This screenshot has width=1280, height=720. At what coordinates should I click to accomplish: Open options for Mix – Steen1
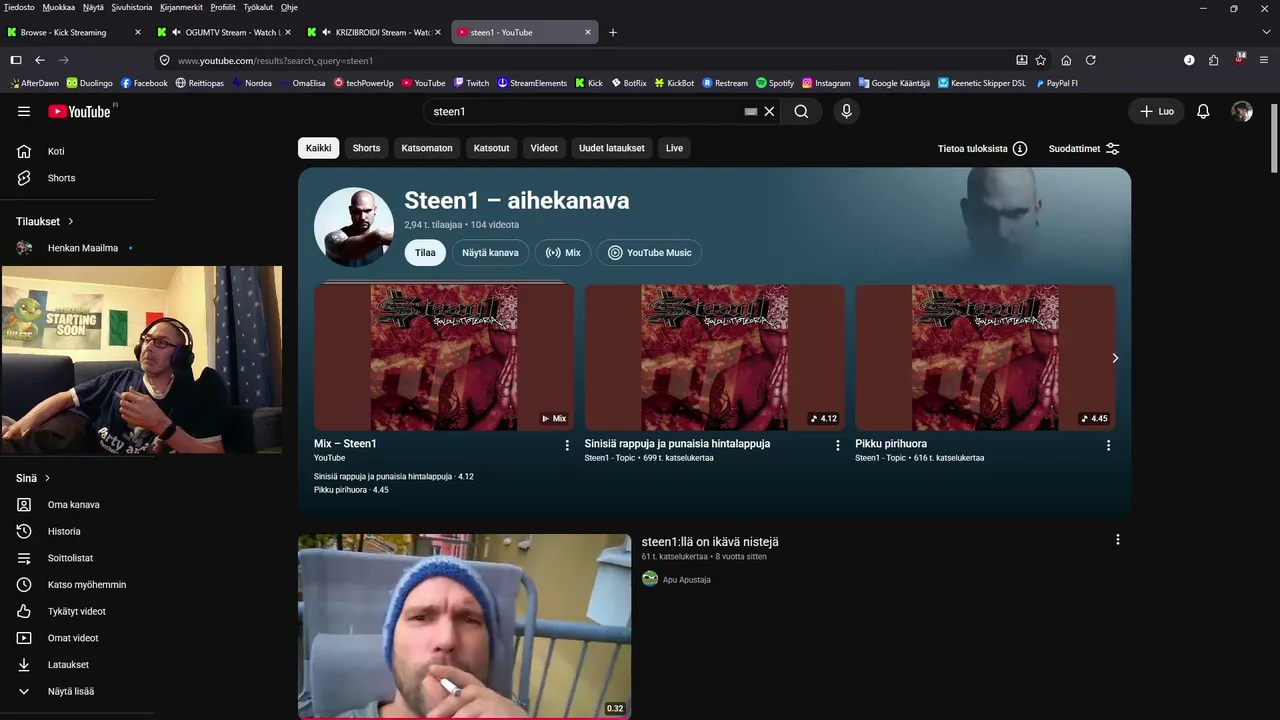coord(567,445)
